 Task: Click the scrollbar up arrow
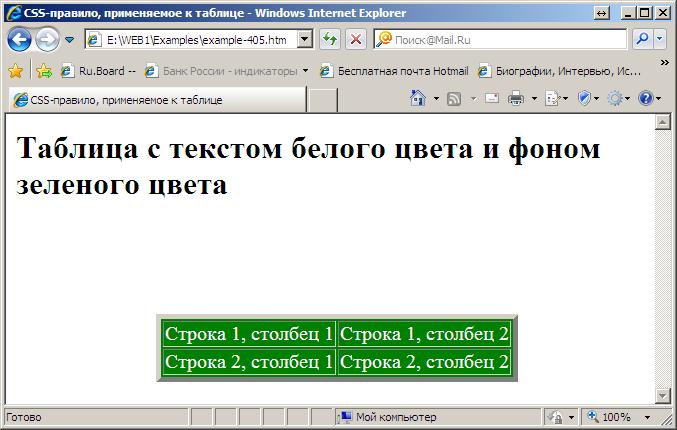click(x=662, y=122)
